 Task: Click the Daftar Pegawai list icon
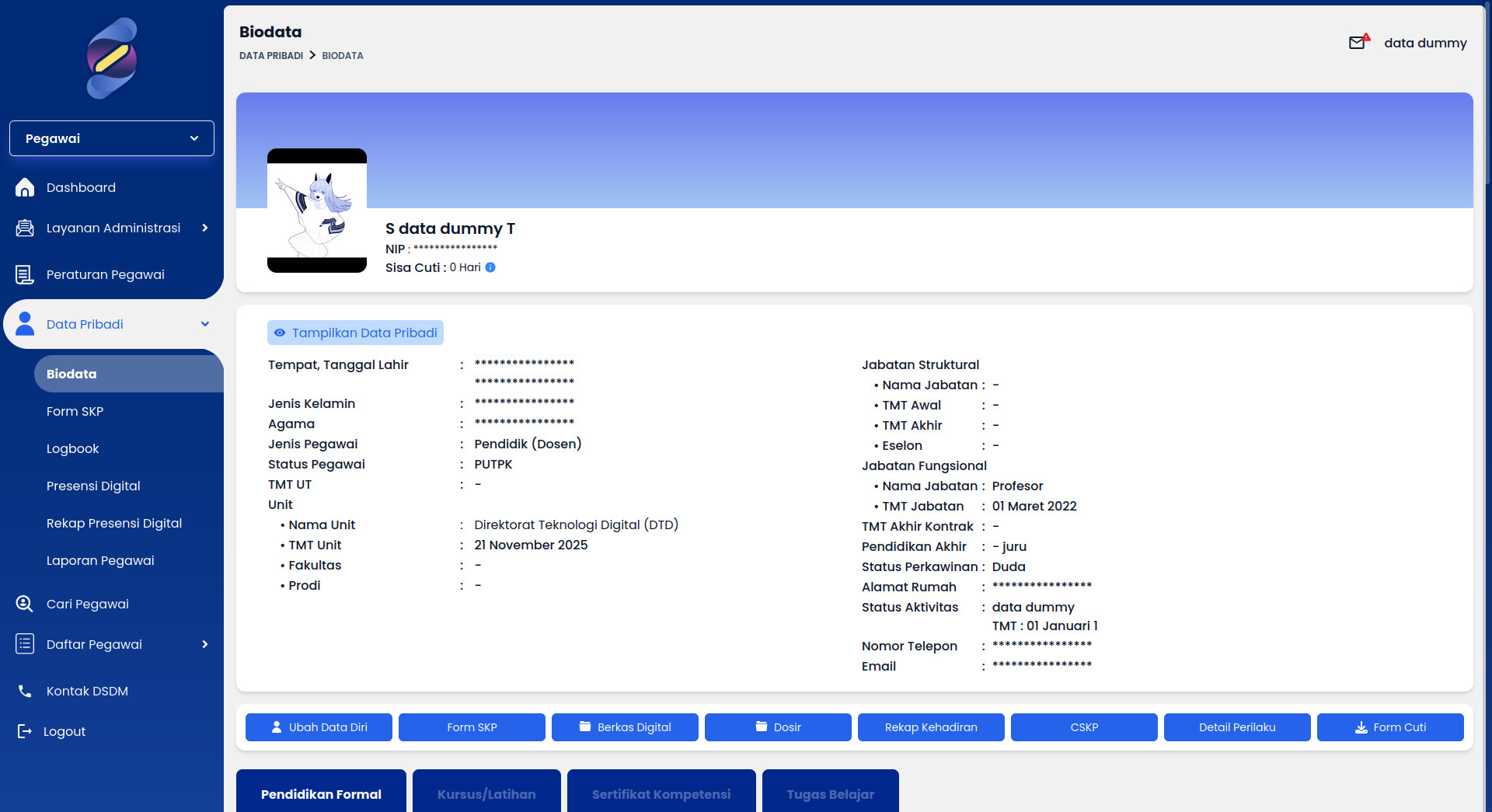click(x=25, y=644)
